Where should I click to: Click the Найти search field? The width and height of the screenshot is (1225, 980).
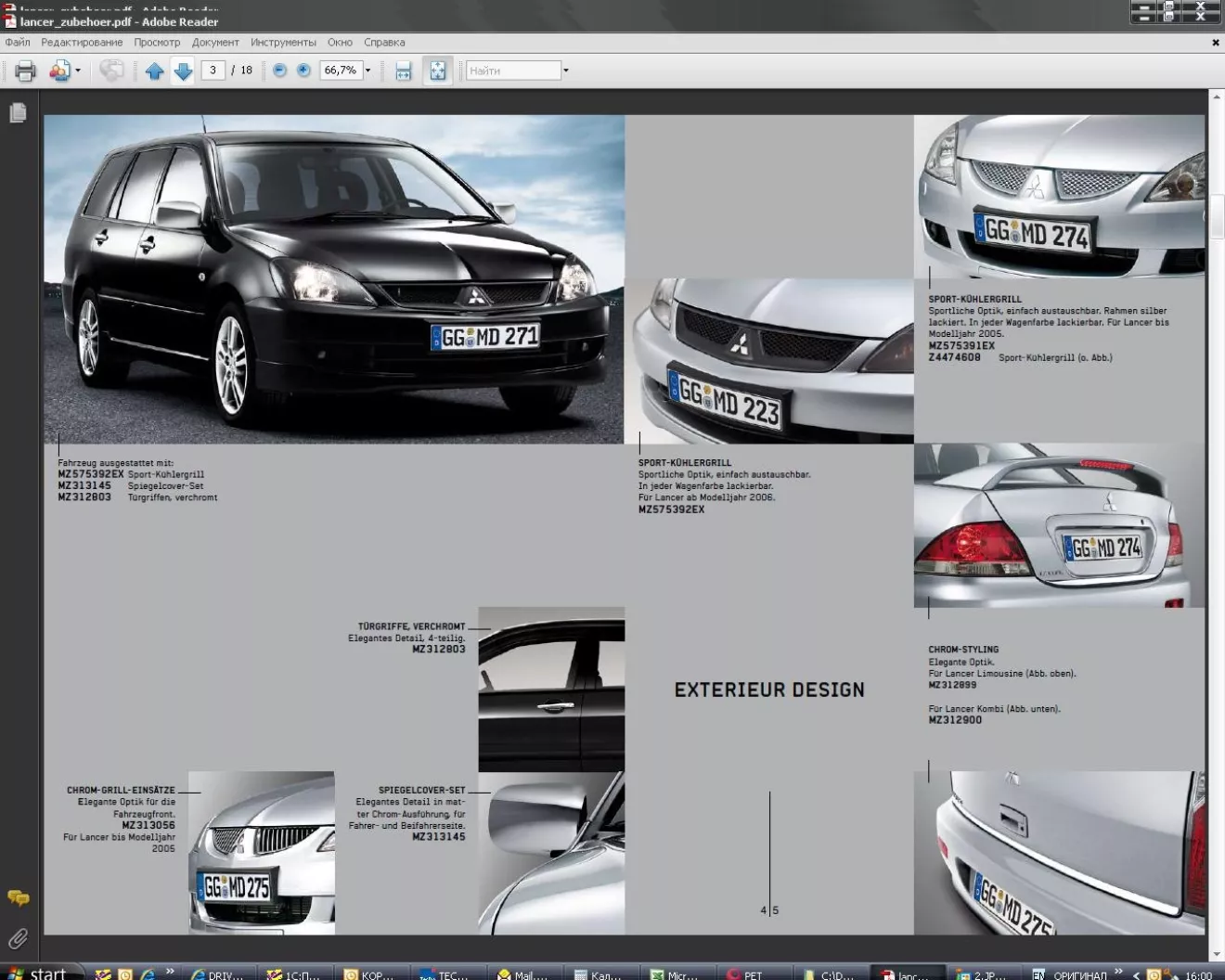click(x=513, y=71)
